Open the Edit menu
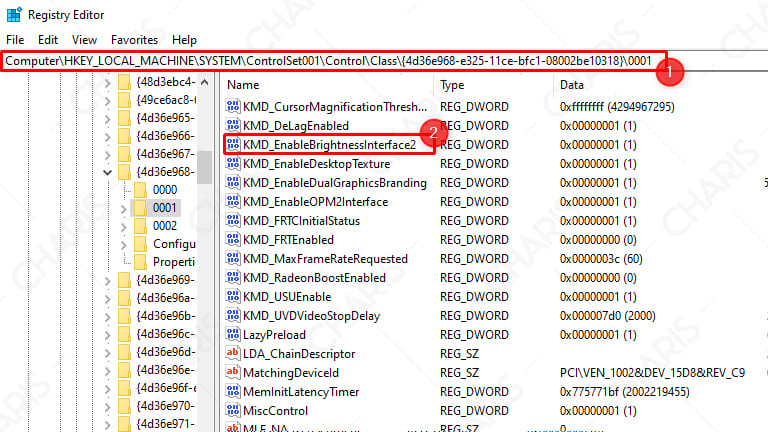Screen dimensions: 768x432 click(48, 39)
